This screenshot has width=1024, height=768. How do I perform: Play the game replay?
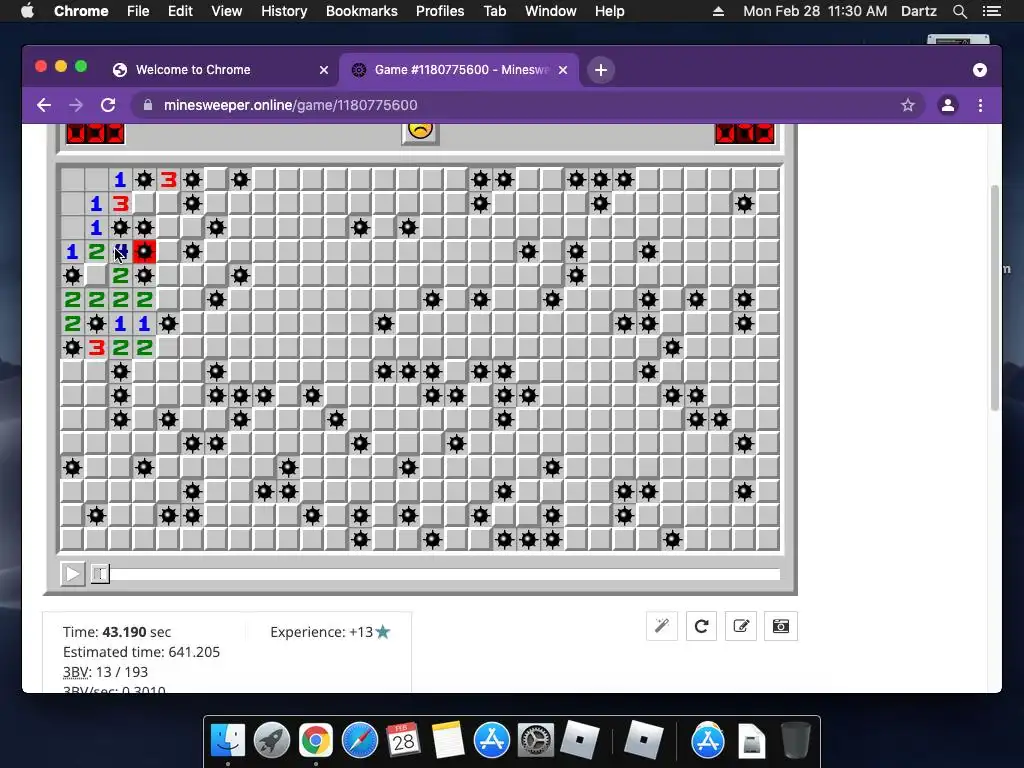click(x=72, y=574)
